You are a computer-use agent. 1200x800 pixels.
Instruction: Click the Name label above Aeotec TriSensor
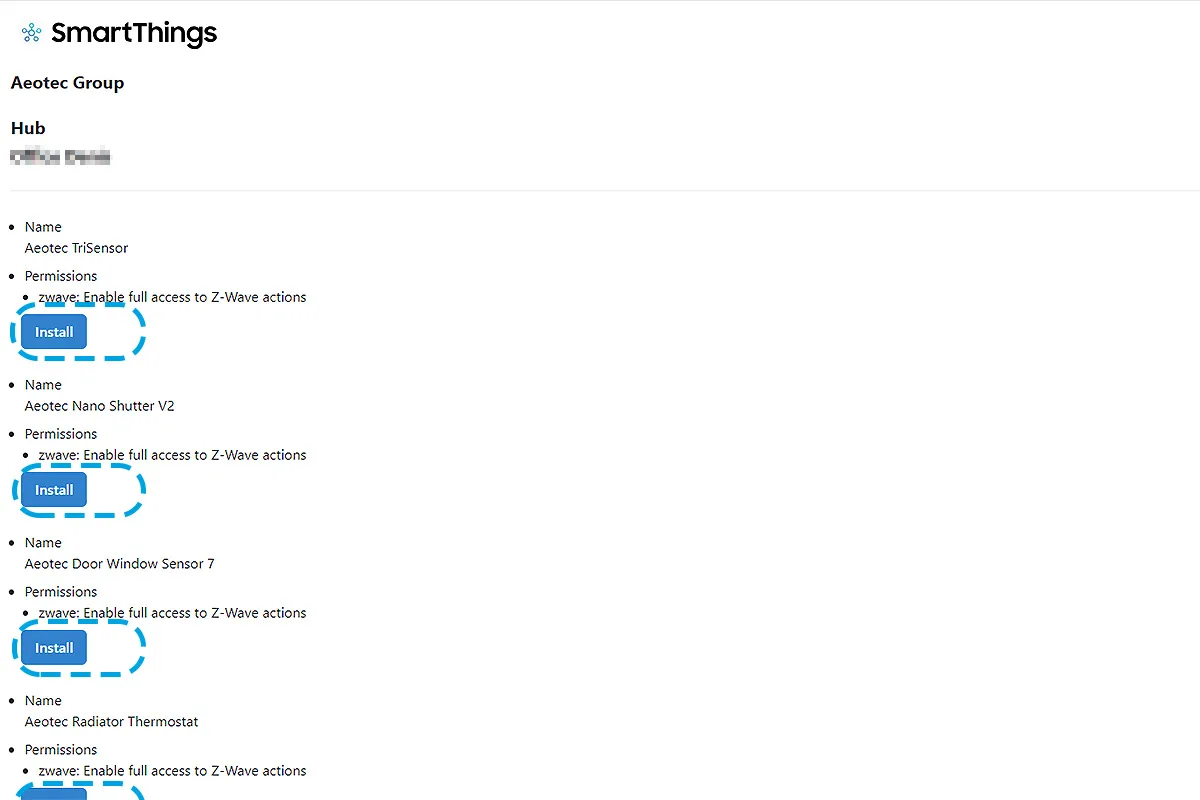[43, 227]
